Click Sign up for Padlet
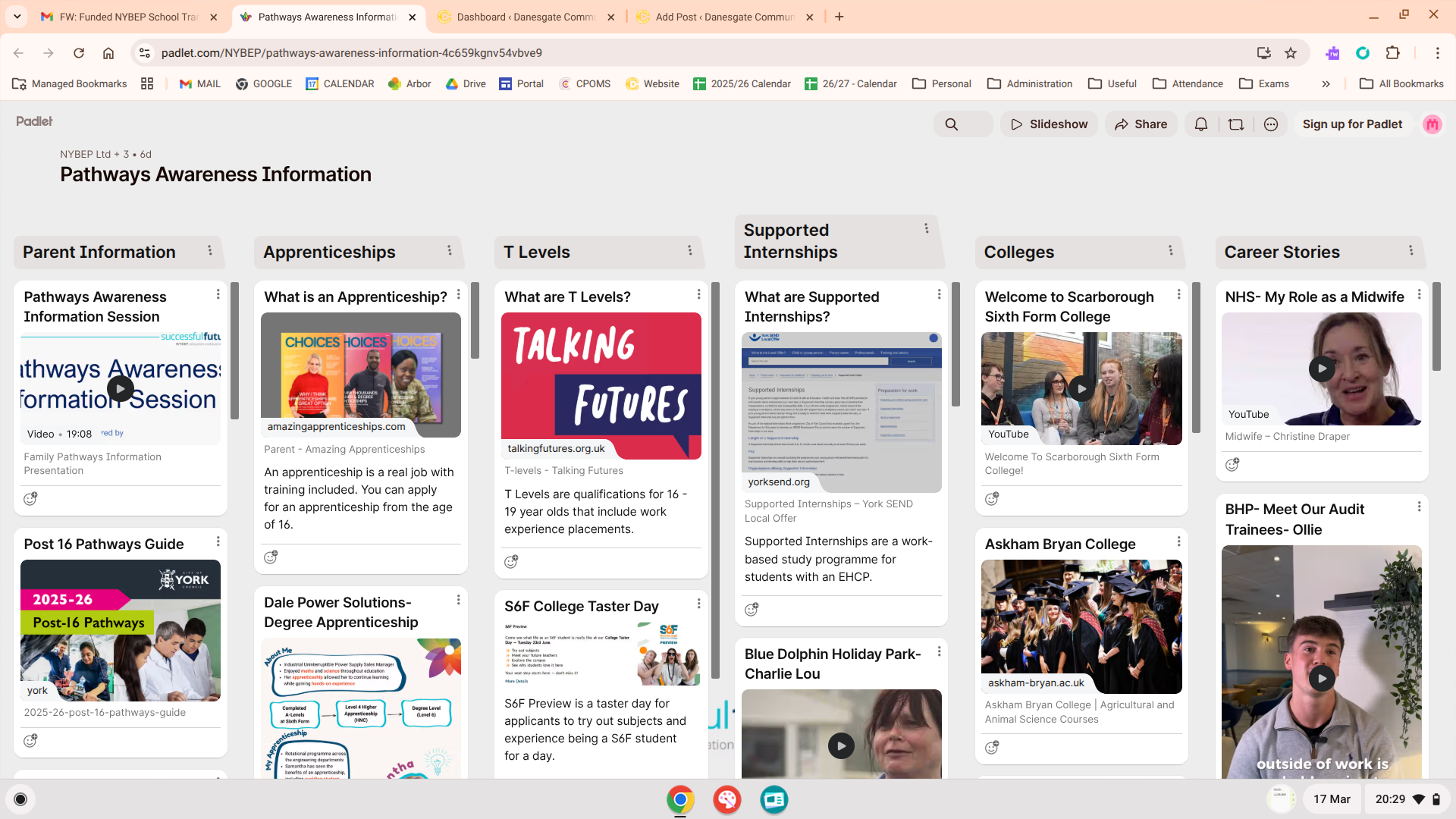Image resolution: width=1456 pixels, height=819 pixels. [1352, 124]
